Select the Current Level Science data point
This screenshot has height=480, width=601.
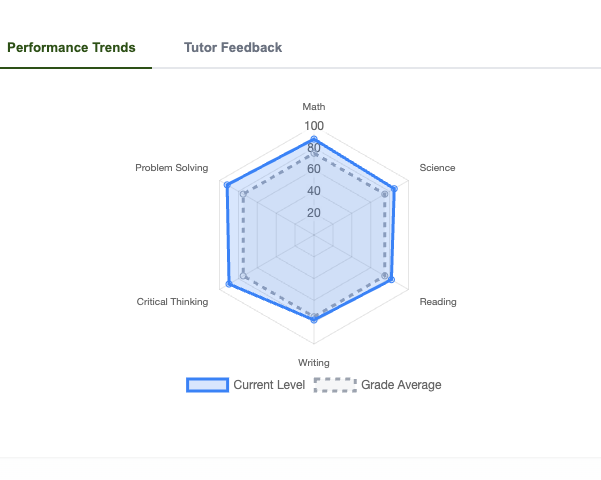click(x=394, y=188)
